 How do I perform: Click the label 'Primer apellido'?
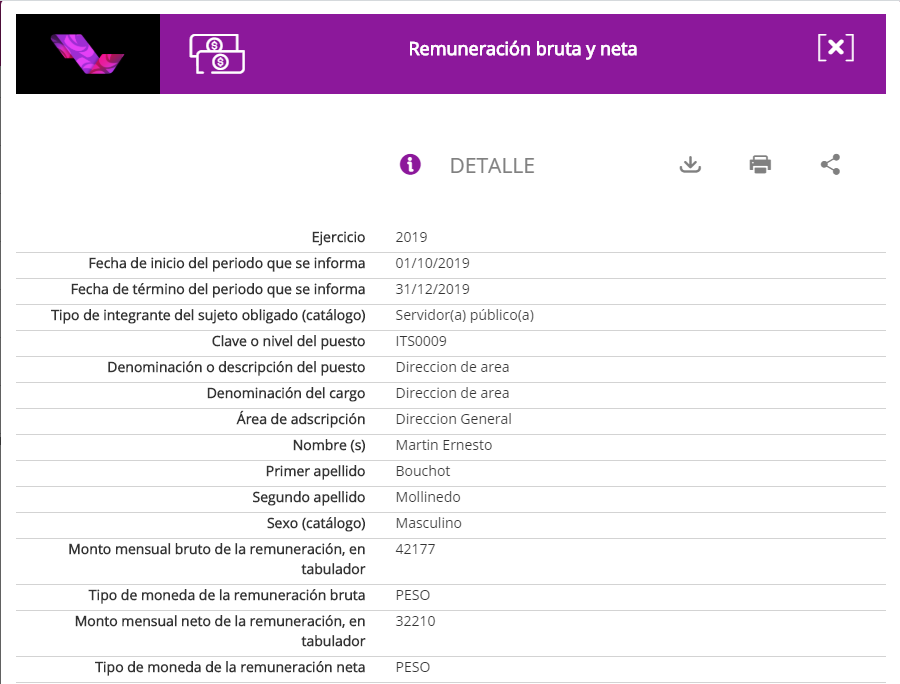point(315,471)
